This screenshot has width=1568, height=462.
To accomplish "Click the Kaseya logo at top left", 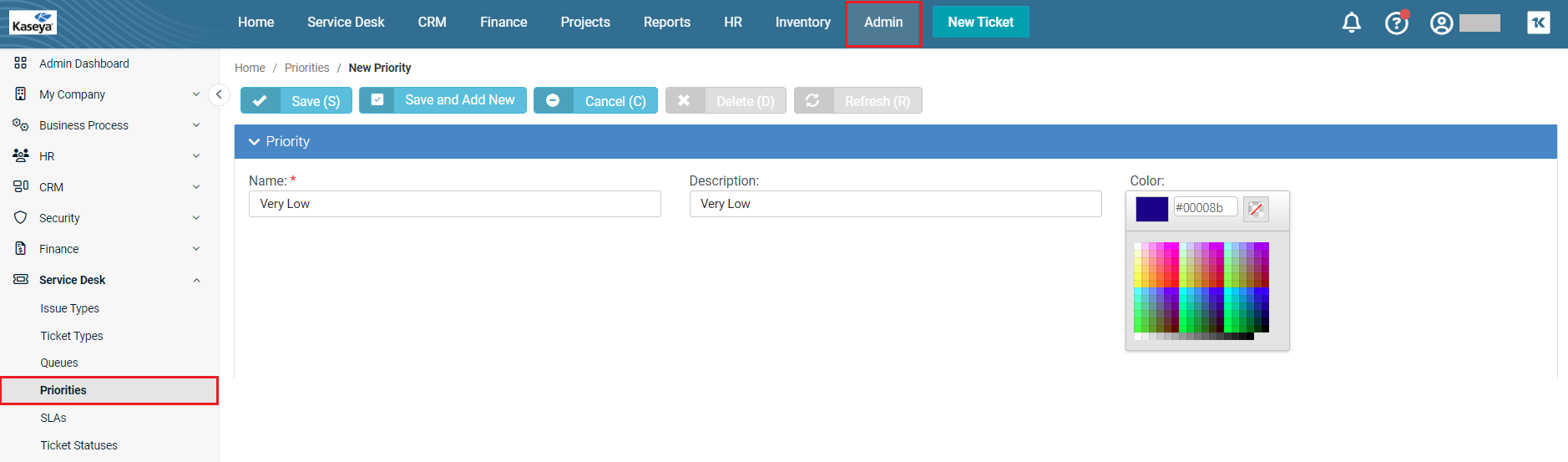I will tap(33, 23).
